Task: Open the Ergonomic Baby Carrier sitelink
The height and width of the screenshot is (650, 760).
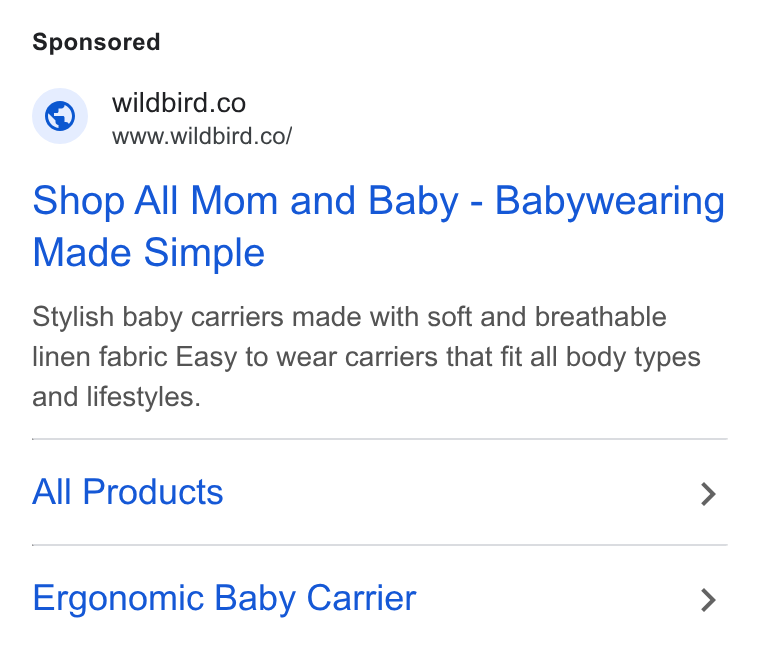Action: pyautogui.click(x=224, y=599)
